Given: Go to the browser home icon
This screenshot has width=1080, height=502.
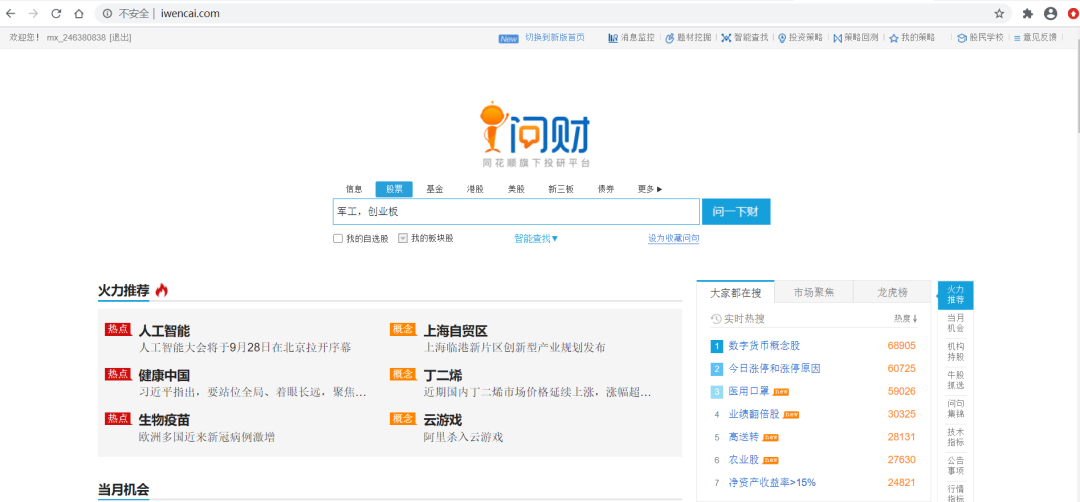Looking at the screenshot, I should tap(79, 13).
